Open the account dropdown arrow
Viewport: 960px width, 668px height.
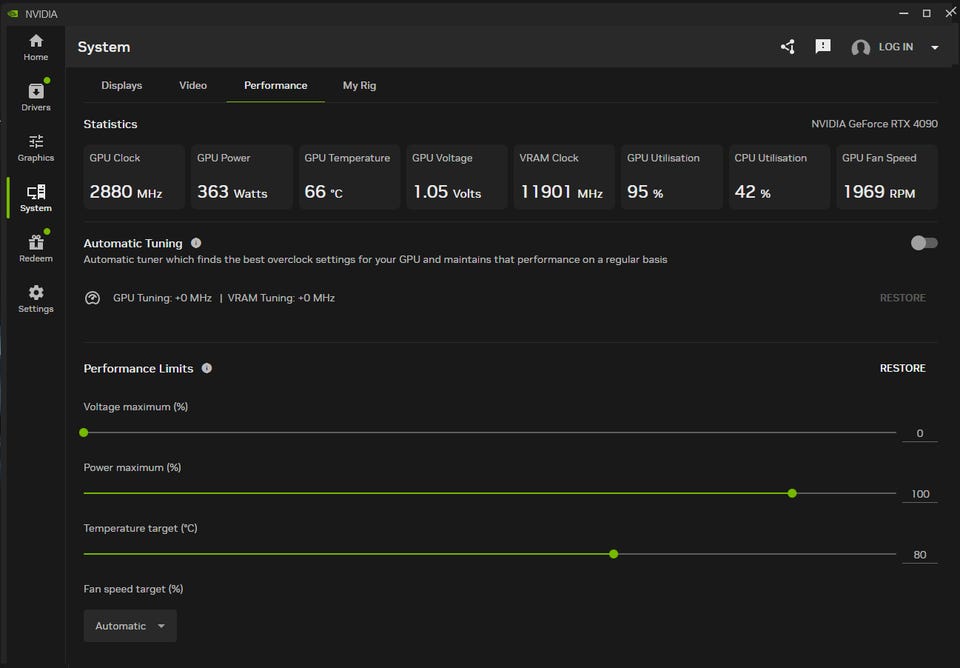click(x=935, y=48)
